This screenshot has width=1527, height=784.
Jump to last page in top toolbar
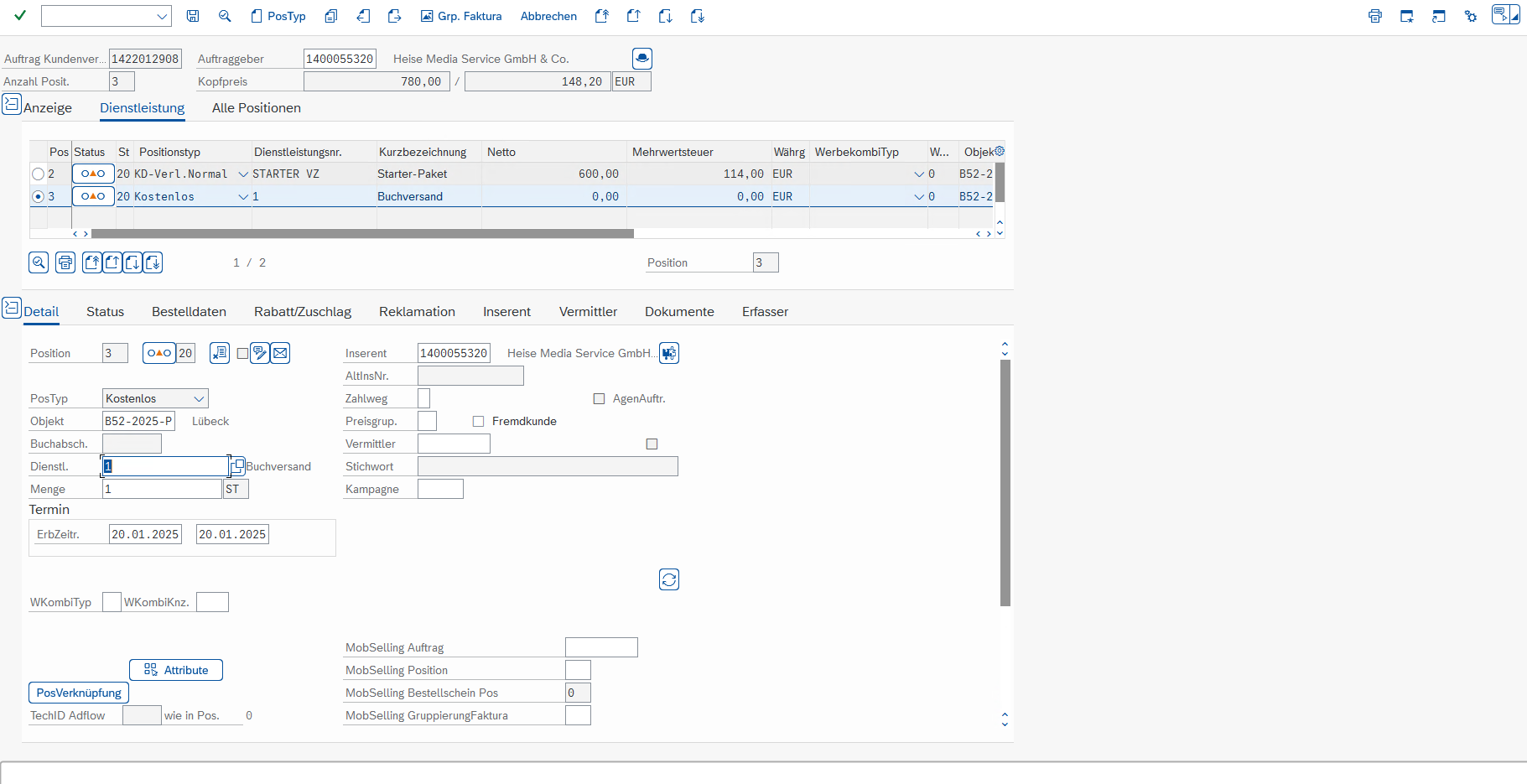(698, 16)
